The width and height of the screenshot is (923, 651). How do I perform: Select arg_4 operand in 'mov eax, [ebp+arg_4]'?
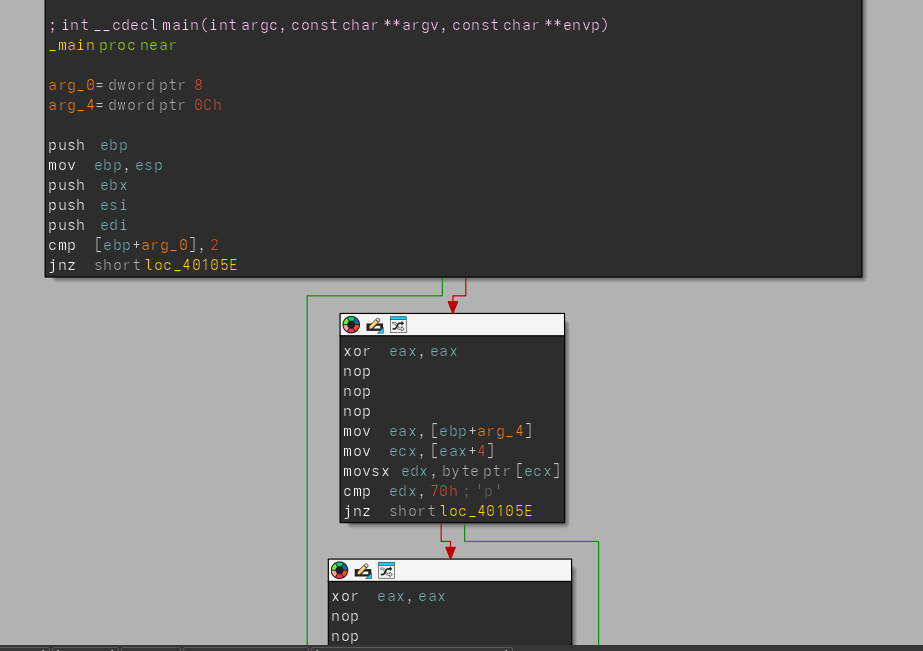504,431
